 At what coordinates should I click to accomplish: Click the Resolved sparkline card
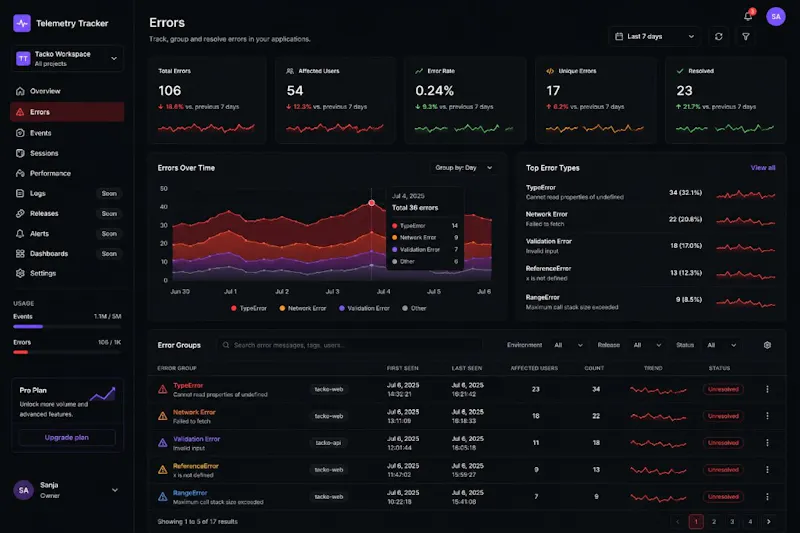point(726,100)
